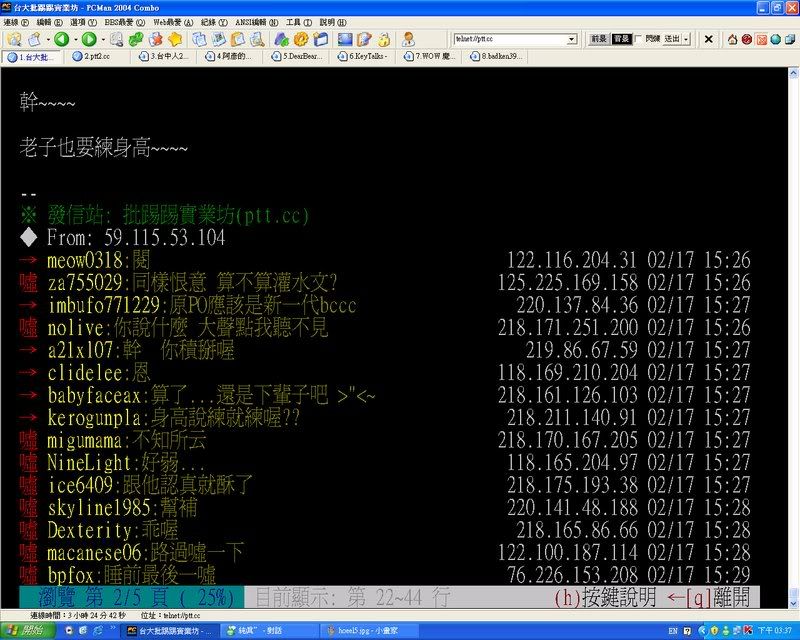
Task: Open the telnet://ptt.cc address dropdown
Action: [x=572, y=39]
